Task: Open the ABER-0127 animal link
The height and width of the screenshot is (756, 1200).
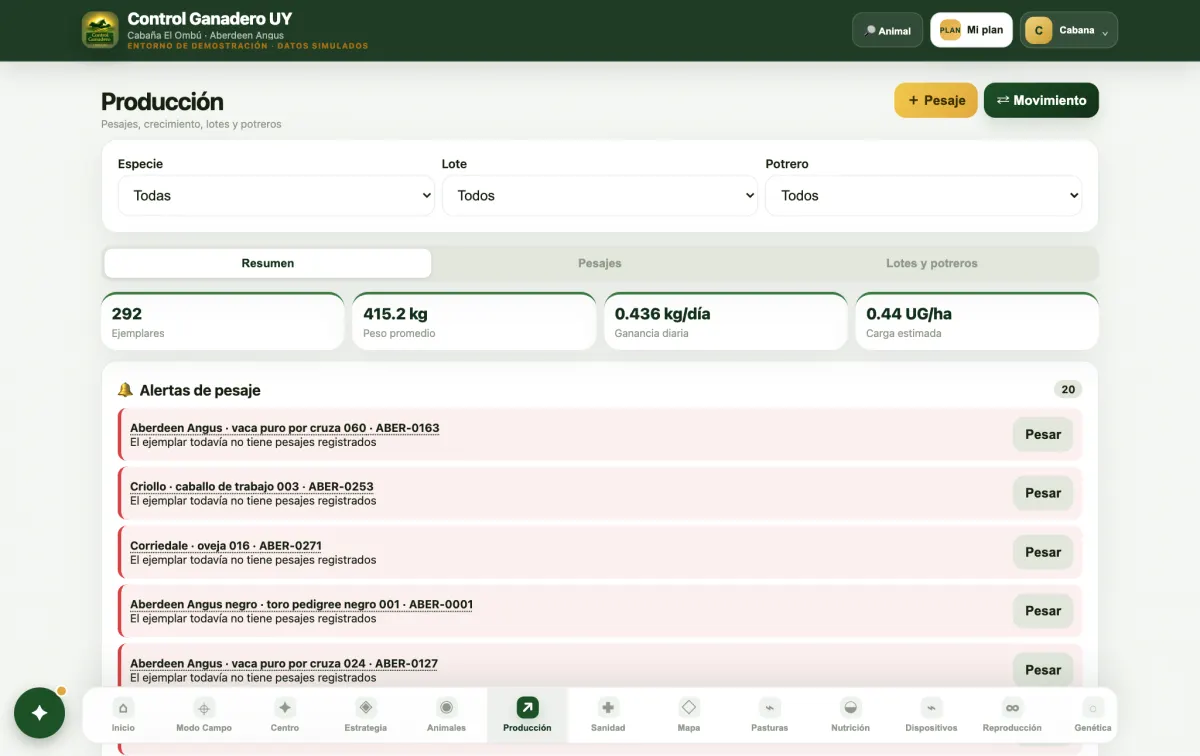Action: point(284,663)
